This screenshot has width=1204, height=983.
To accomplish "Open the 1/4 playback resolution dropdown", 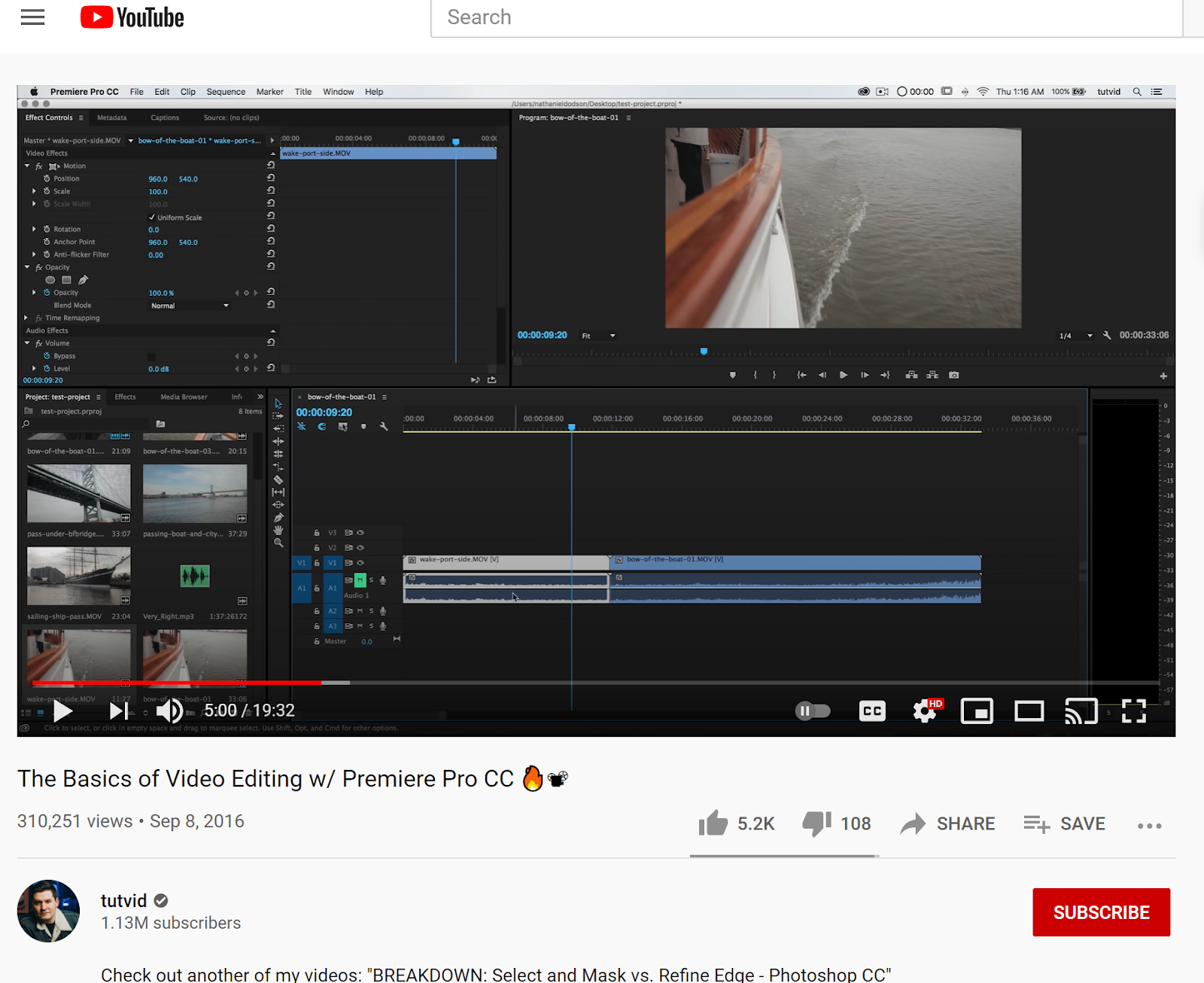I will (1076, 336).
